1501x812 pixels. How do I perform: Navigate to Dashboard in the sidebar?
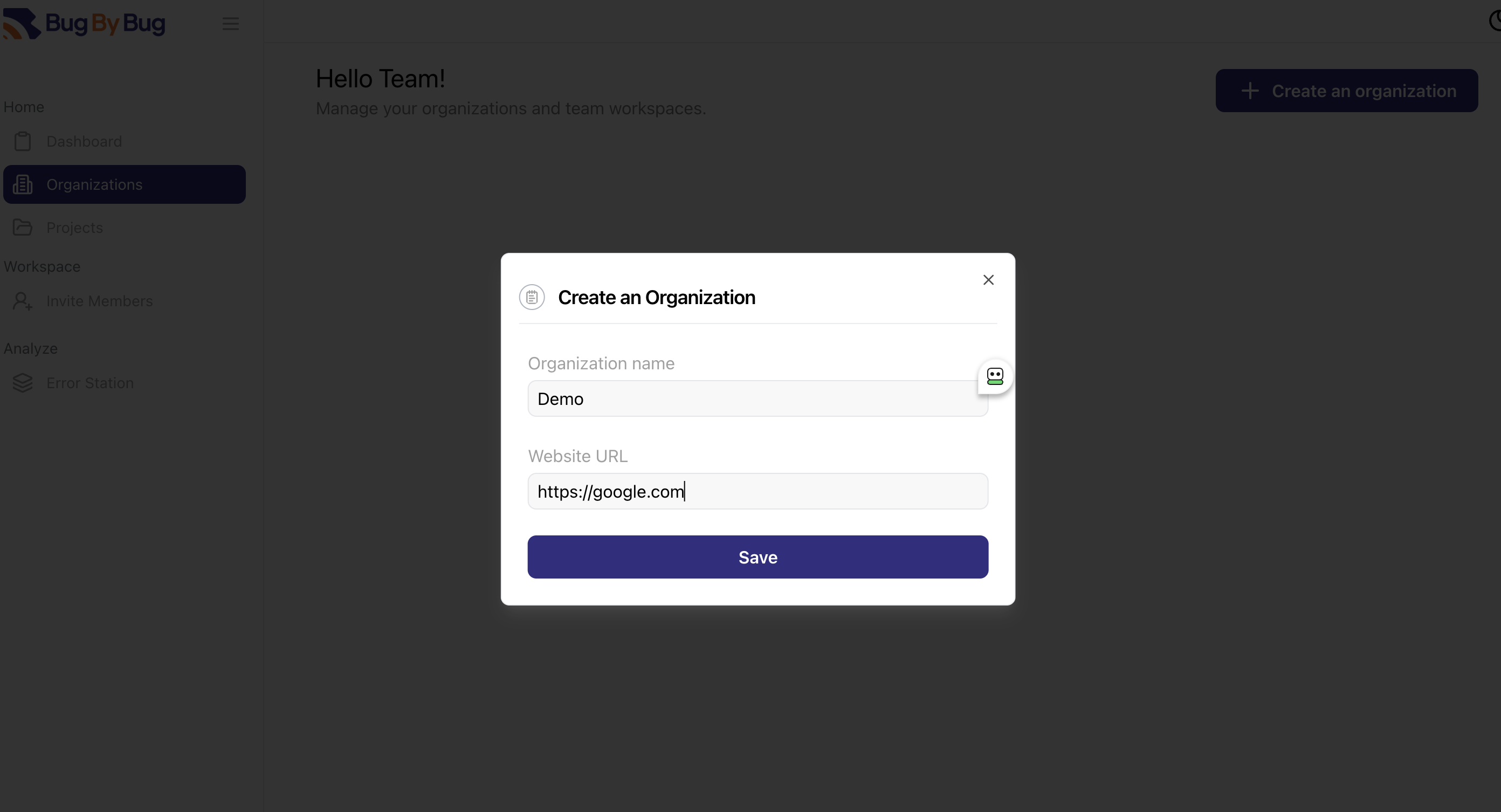(84, 141)
